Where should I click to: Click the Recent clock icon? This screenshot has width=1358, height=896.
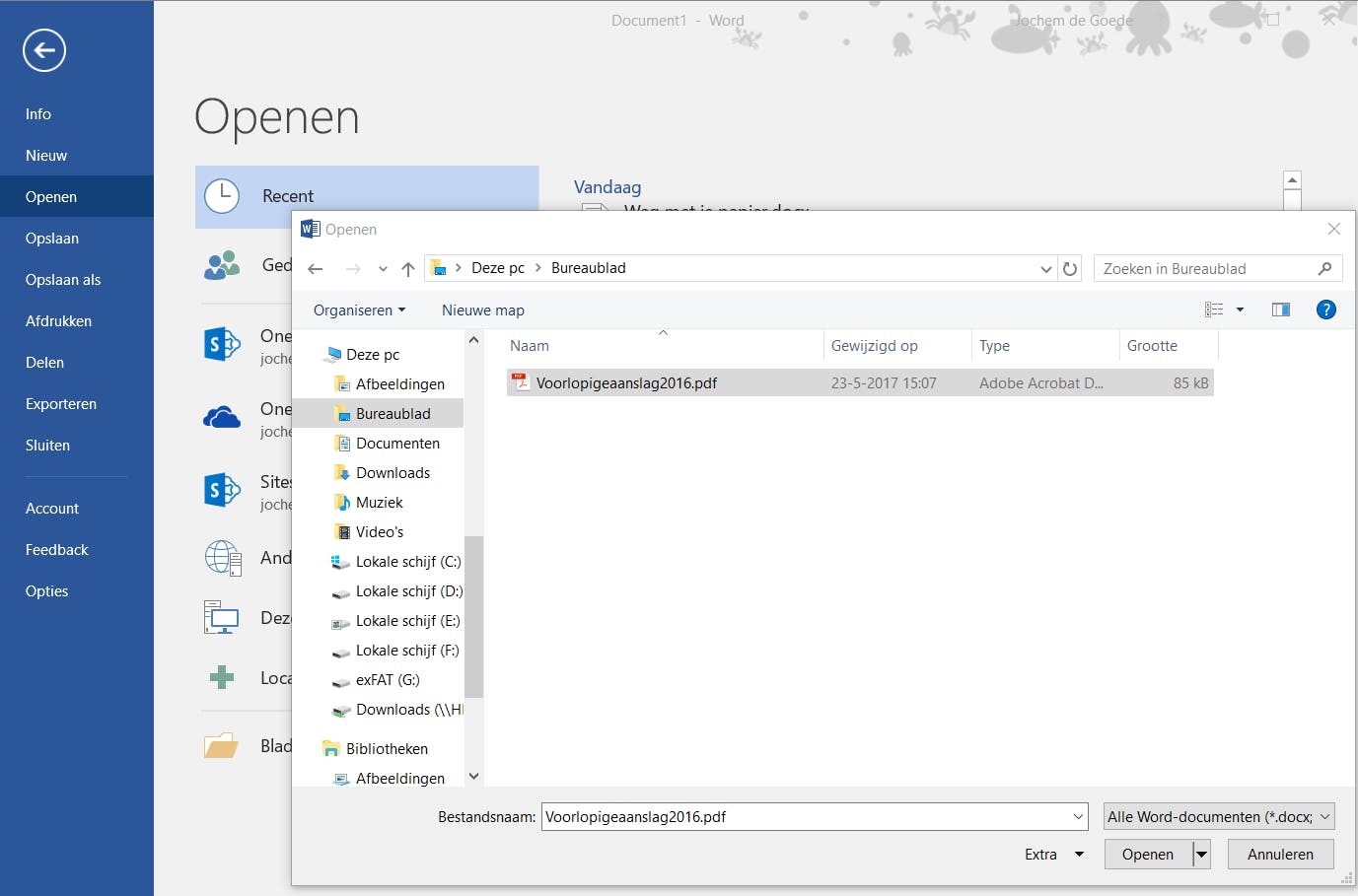tap(222, 196)
